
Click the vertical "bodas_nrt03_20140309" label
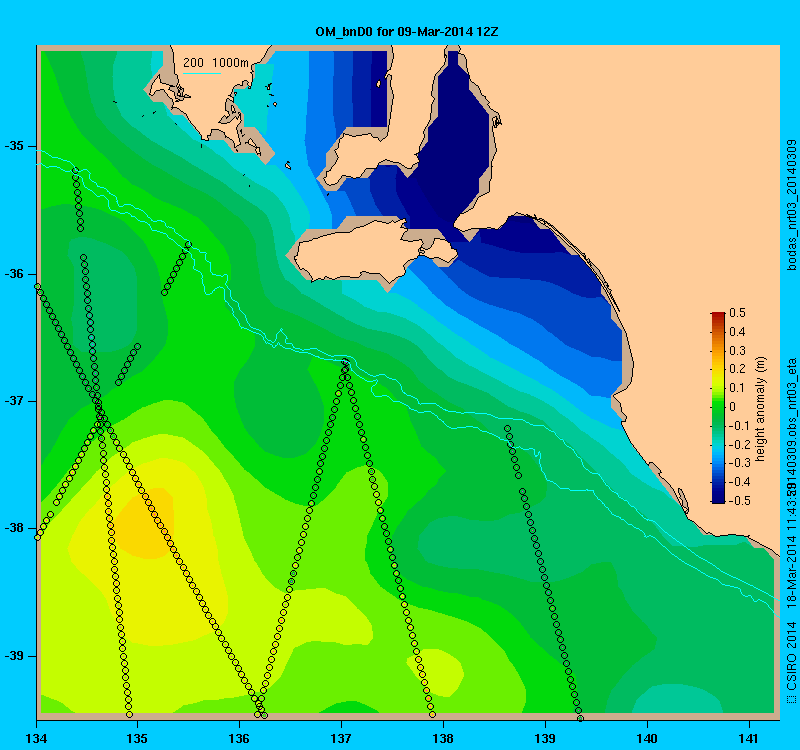[x=792, y=205]
